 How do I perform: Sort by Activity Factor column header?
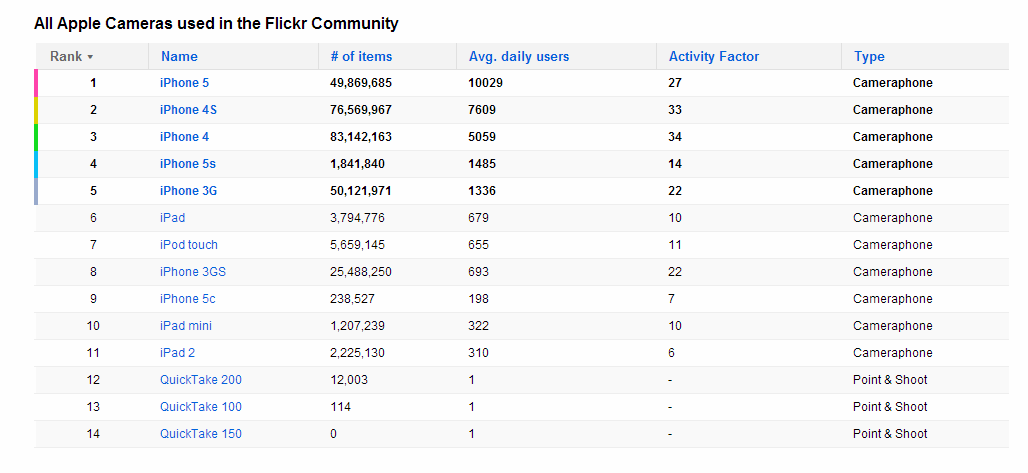[714, 57]
